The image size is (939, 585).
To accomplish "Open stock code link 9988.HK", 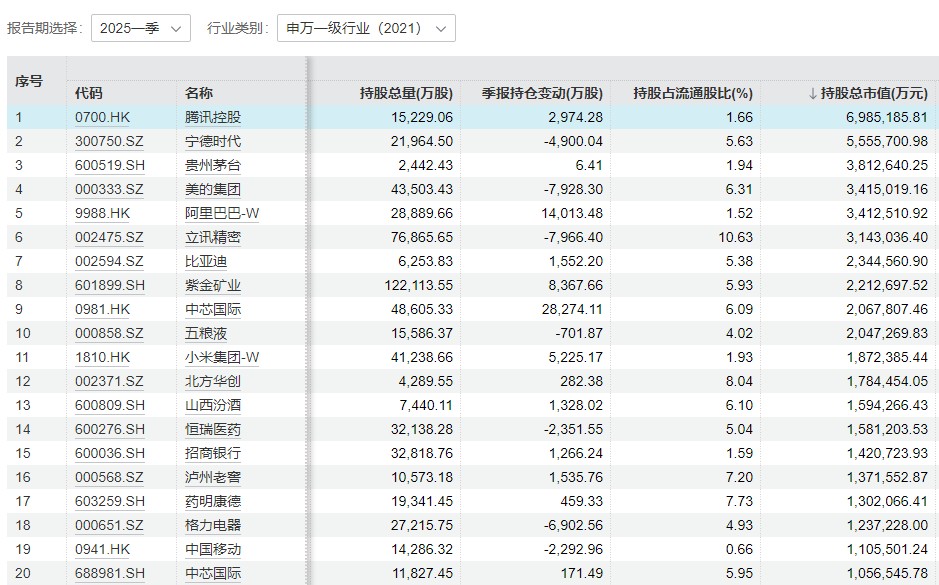I will pyautogui.click(x=102, y=213).
